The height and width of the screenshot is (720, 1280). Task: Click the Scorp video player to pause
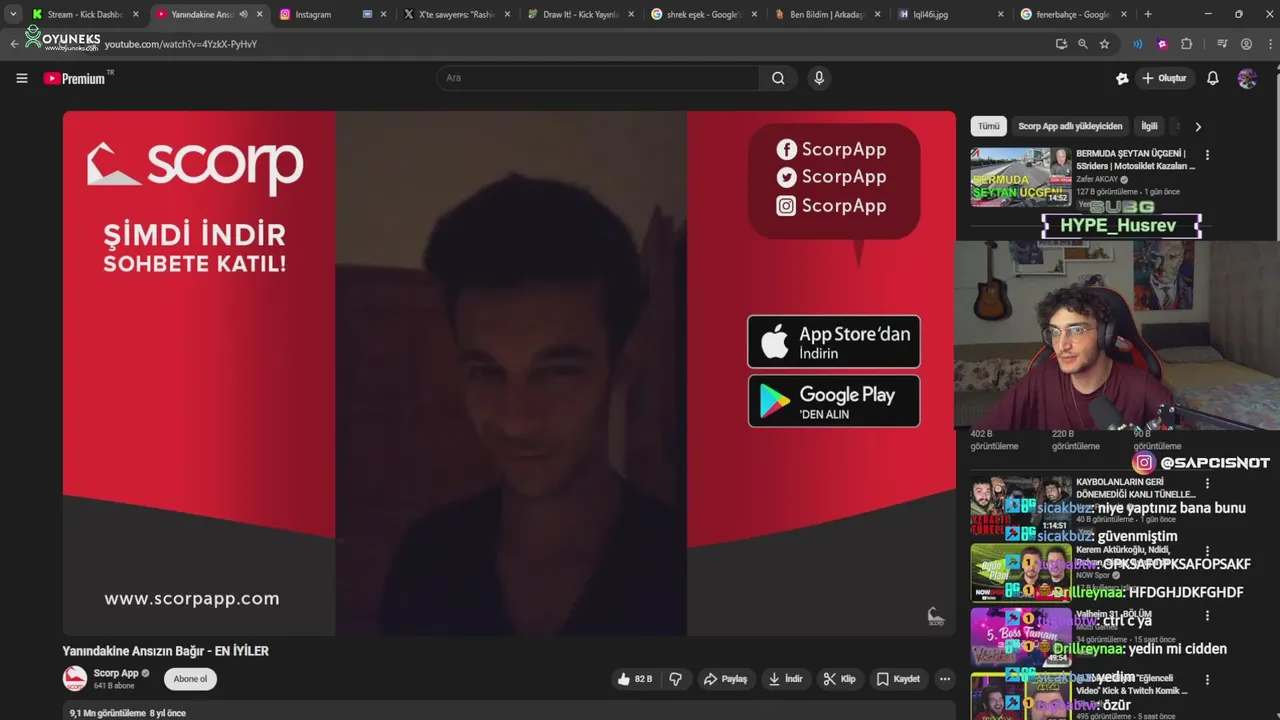point(509,373)
